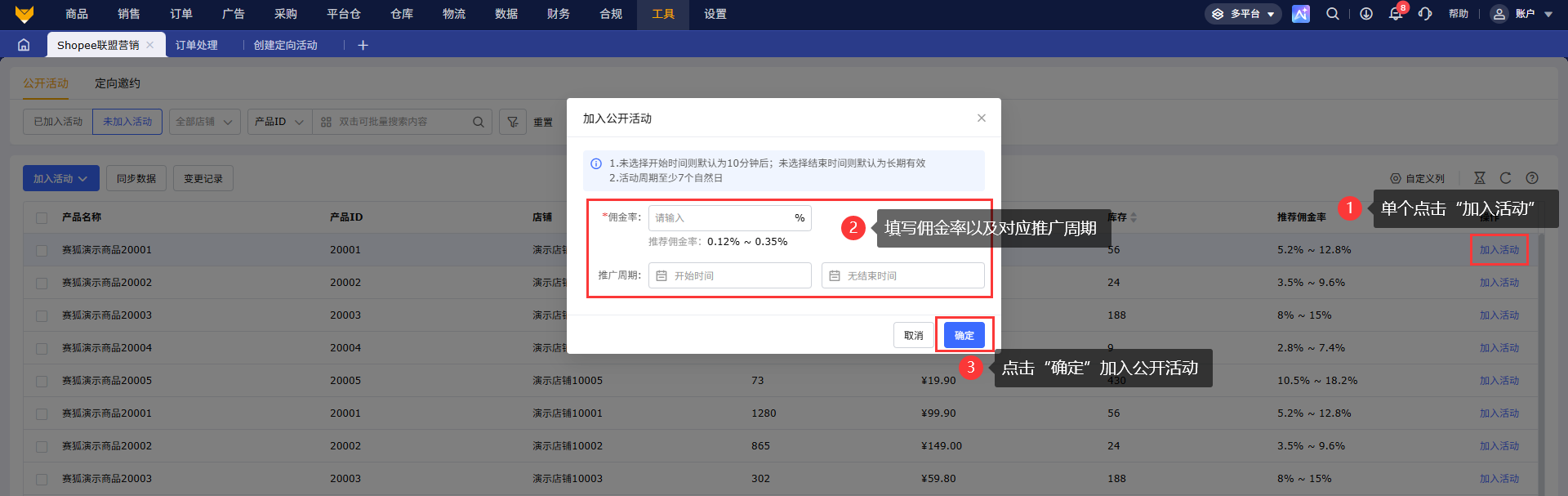Toggle the select-all header checkbox
1568x496 pixels.
[x=42, y=218]
